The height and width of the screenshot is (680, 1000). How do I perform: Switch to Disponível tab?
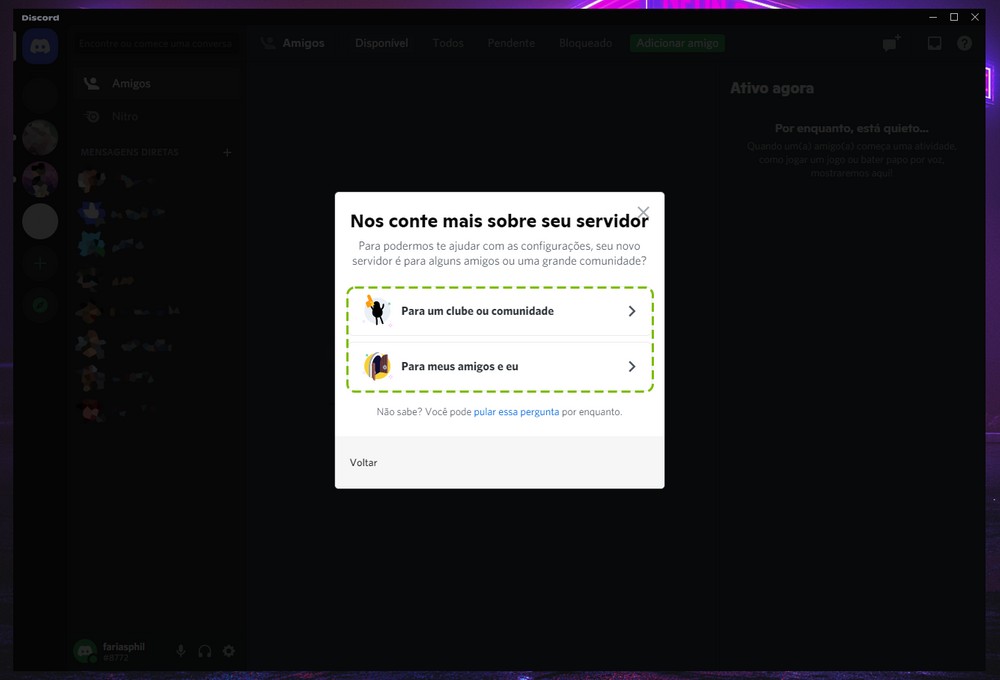381,43
